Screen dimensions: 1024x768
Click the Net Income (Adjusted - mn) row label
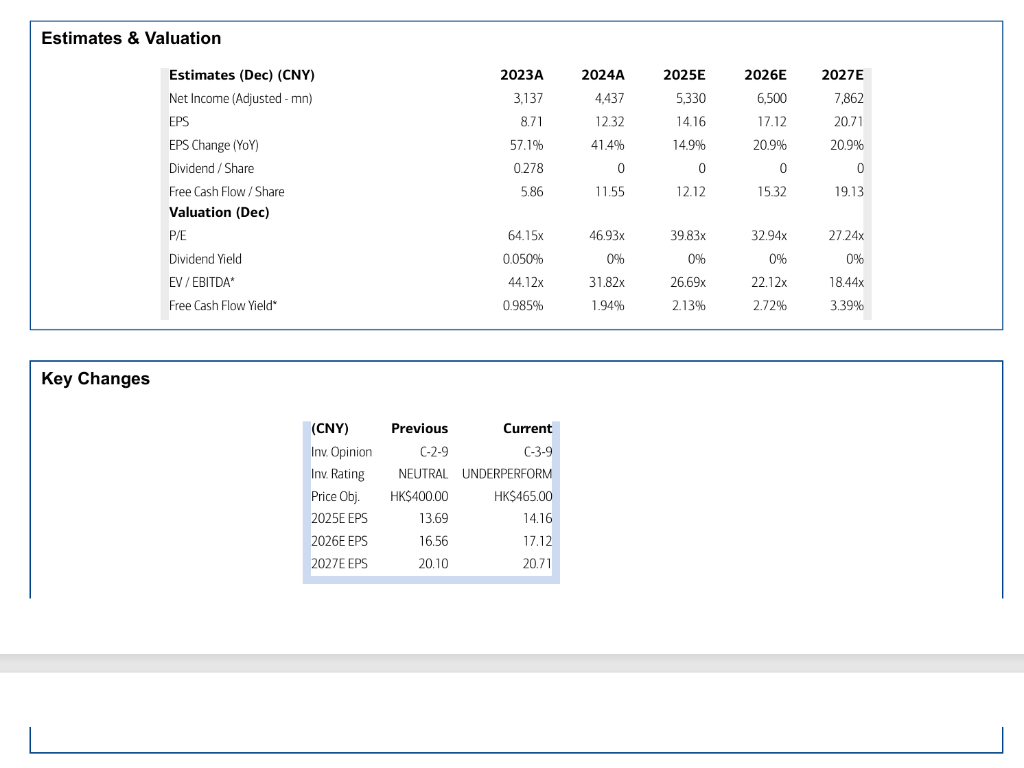(x=240, y=99)
